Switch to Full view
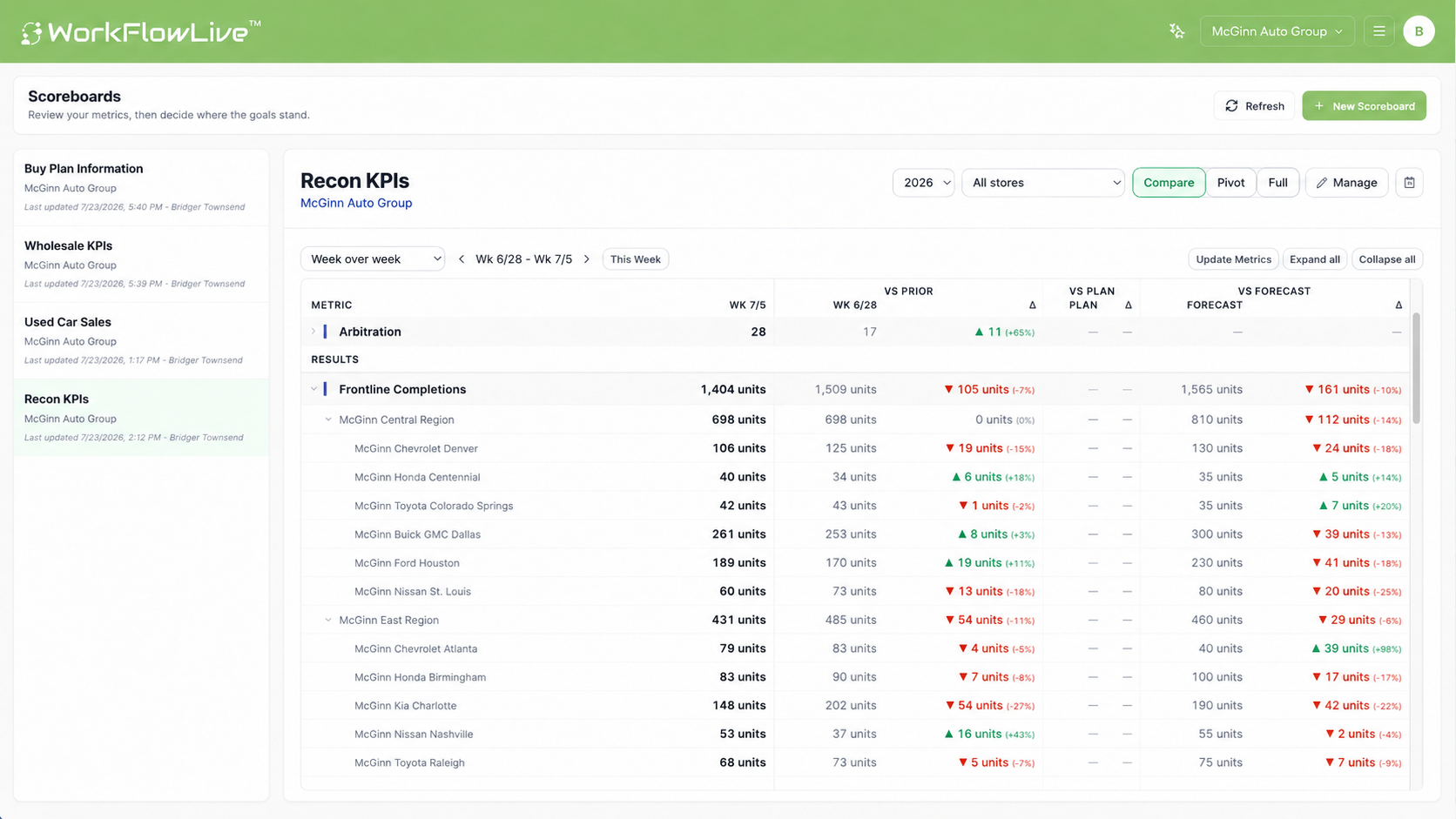Screen dimensions: 1456x819 [1277, 183]
